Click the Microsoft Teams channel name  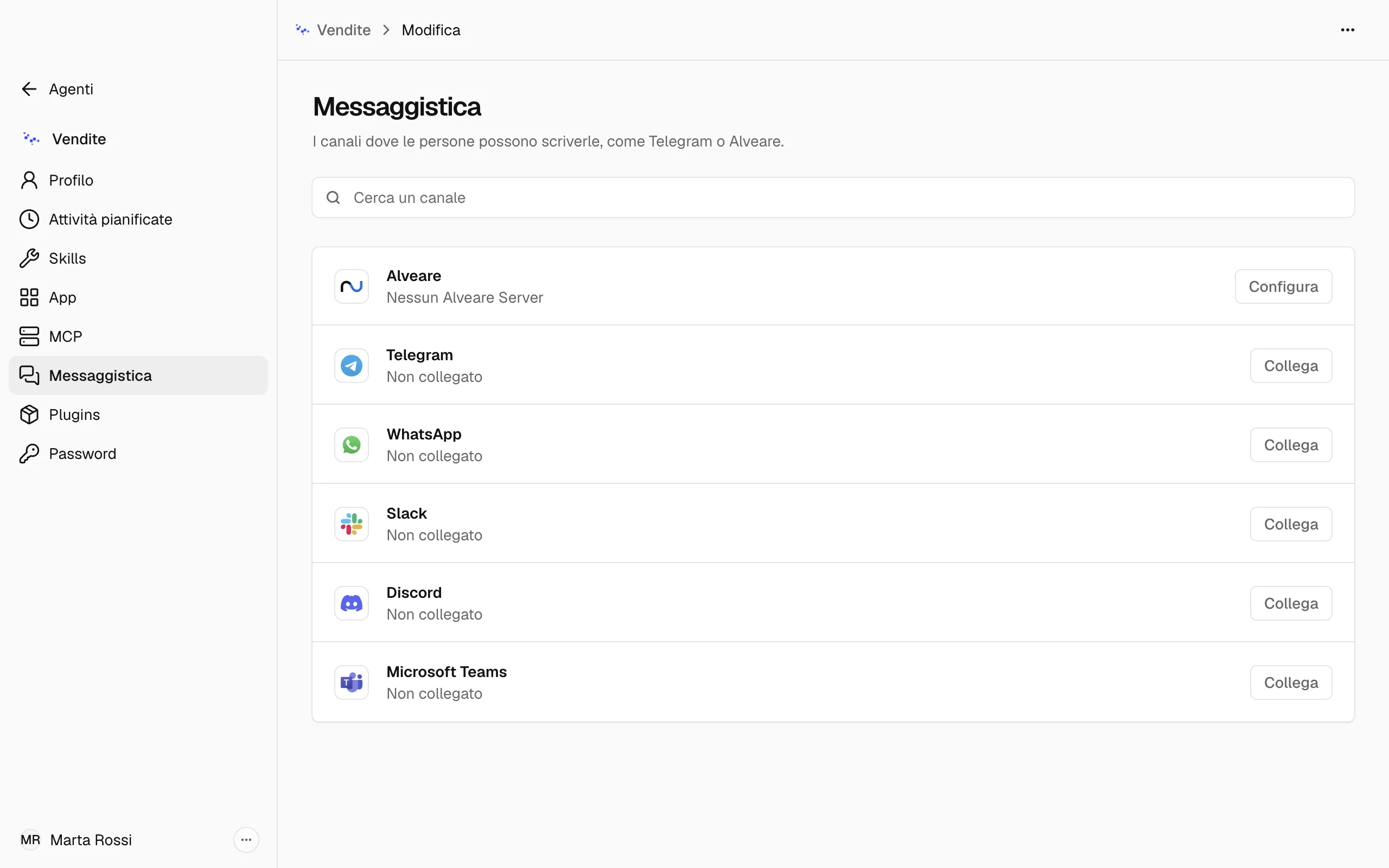[x=447, y=672]
